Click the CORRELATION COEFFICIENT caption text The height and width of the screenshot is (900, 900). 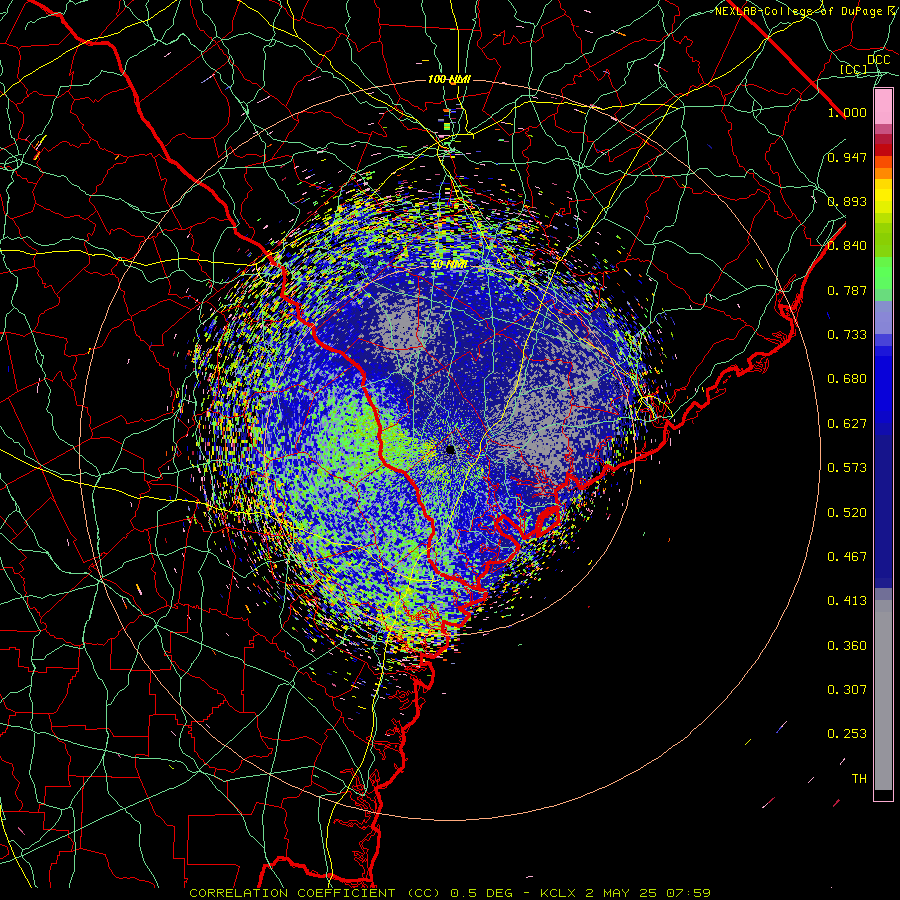pos(292,893)
